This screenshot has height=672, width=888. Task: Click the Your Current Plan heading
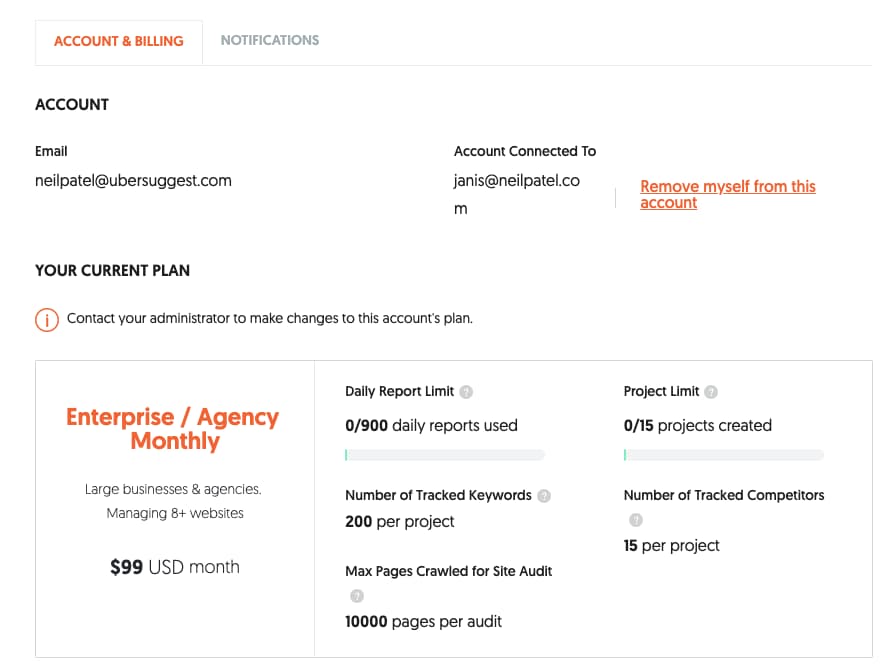click(x=112, y=270)
